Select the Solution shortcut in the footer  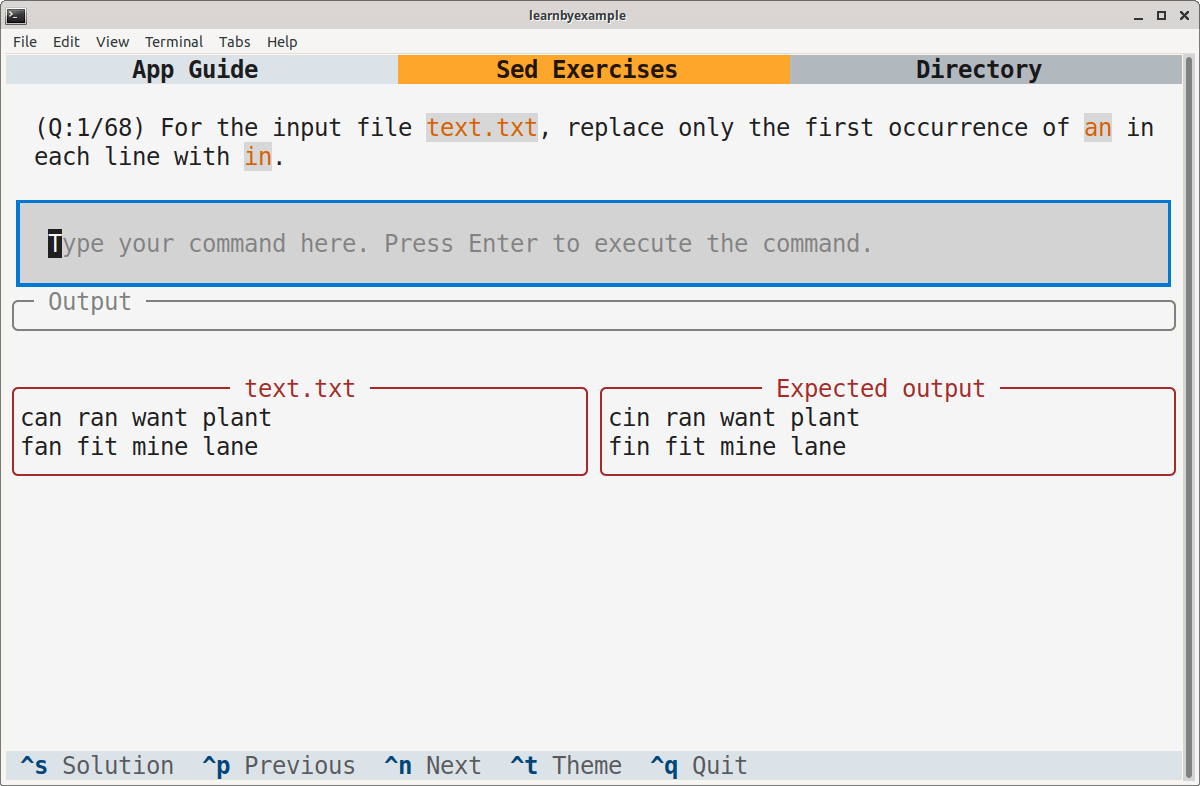pyautogui.click(x=95, y=765)
